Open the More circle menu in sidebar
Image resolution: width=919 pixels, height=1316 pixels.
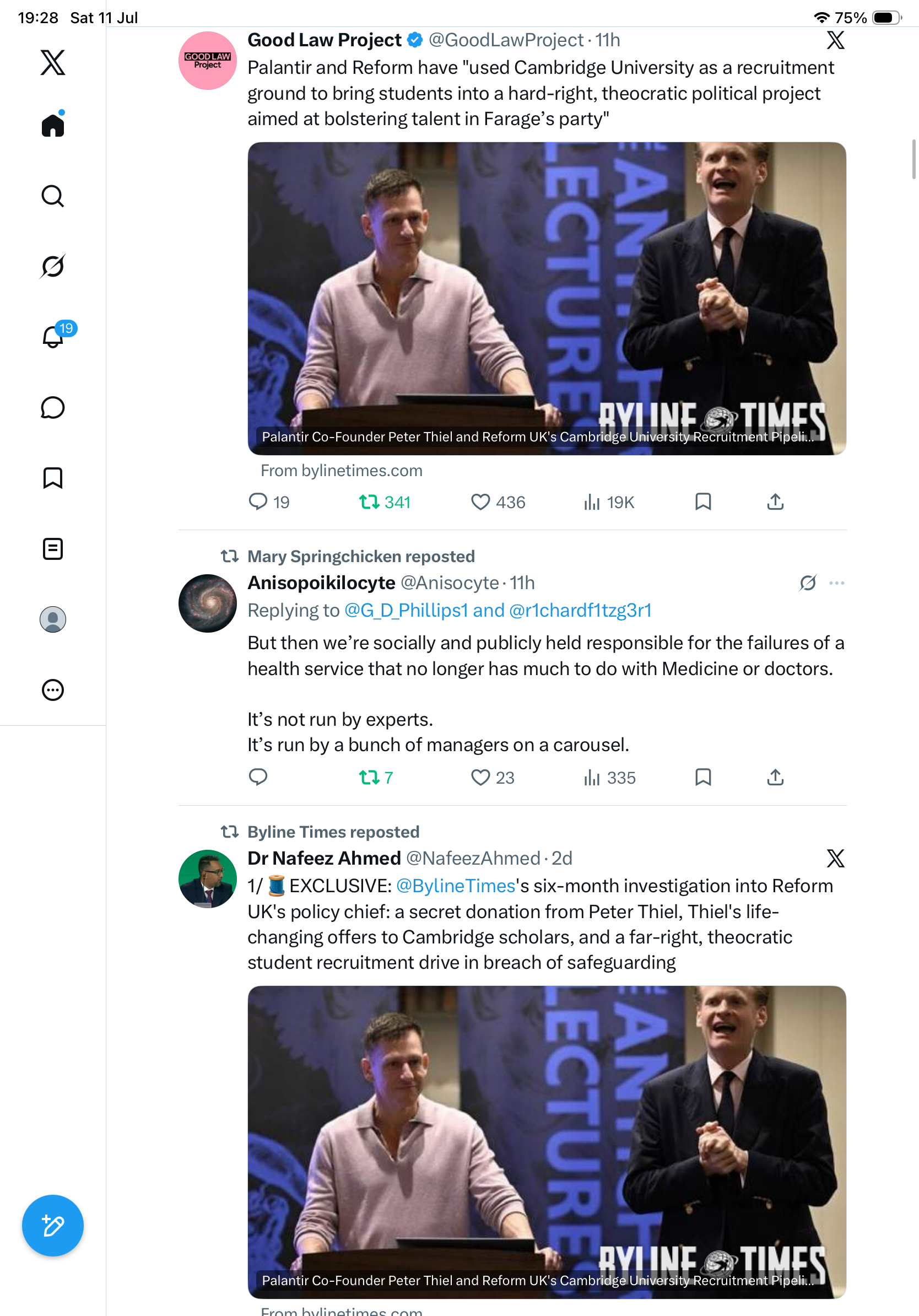click(x=53, y=690)
